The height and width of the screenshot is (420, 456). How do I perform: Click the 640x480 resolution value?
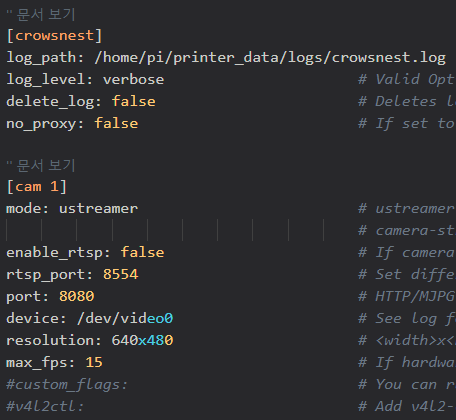pyautogui.click(x=142, y=340)
